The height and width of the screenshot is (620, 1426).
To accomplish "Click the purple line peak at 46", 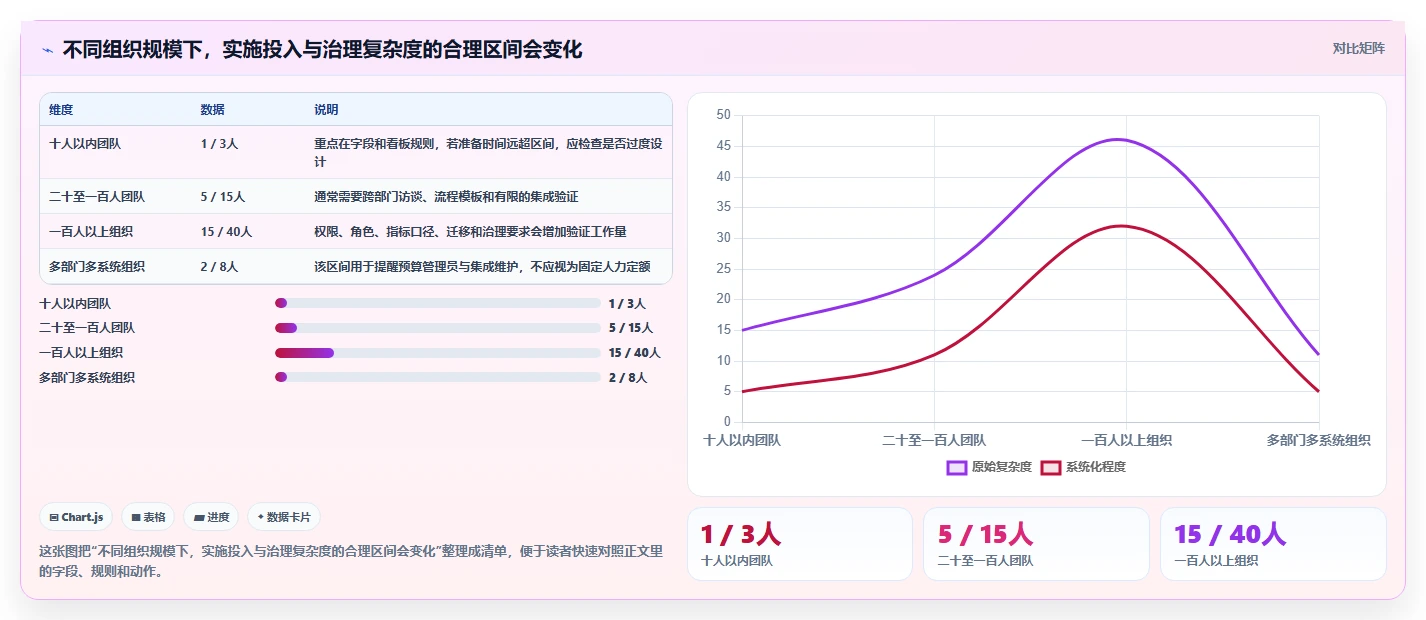I will coord(1118,139).
